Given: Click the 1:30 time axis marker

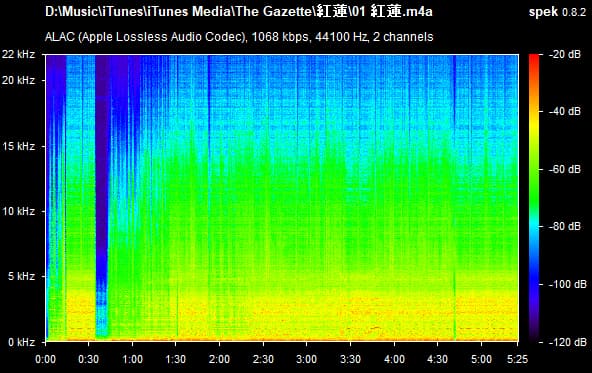Looking at the screenshot, I should click(176, 359).
